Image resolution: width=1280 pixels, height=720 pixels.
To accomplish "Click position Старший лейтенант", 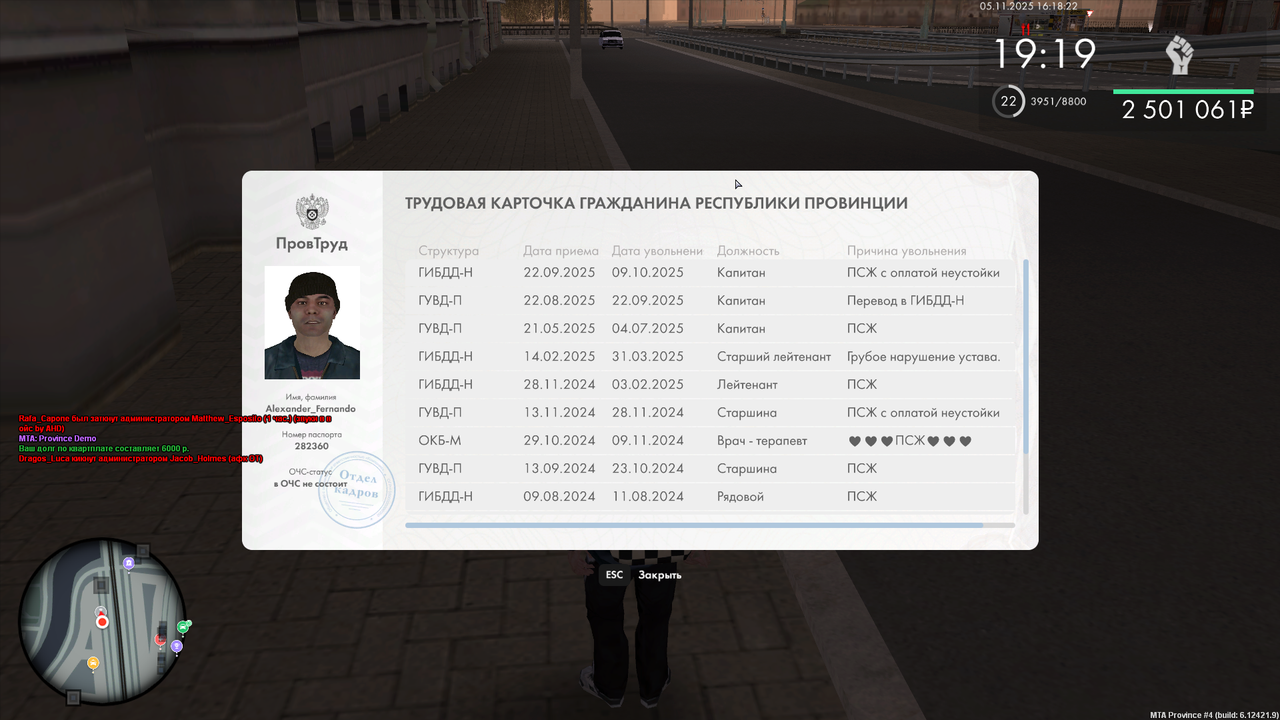I will (x=774, y=356).
